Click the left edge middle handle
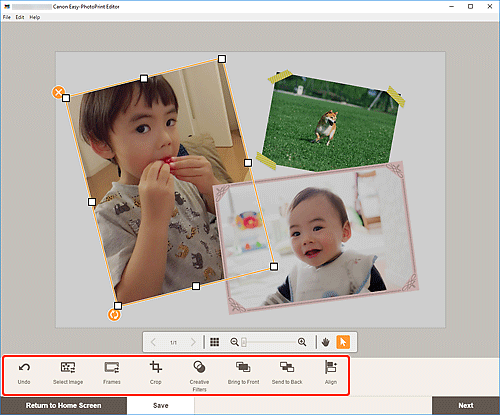Screen dimensions: 500x415 click(x=92, y=202)
